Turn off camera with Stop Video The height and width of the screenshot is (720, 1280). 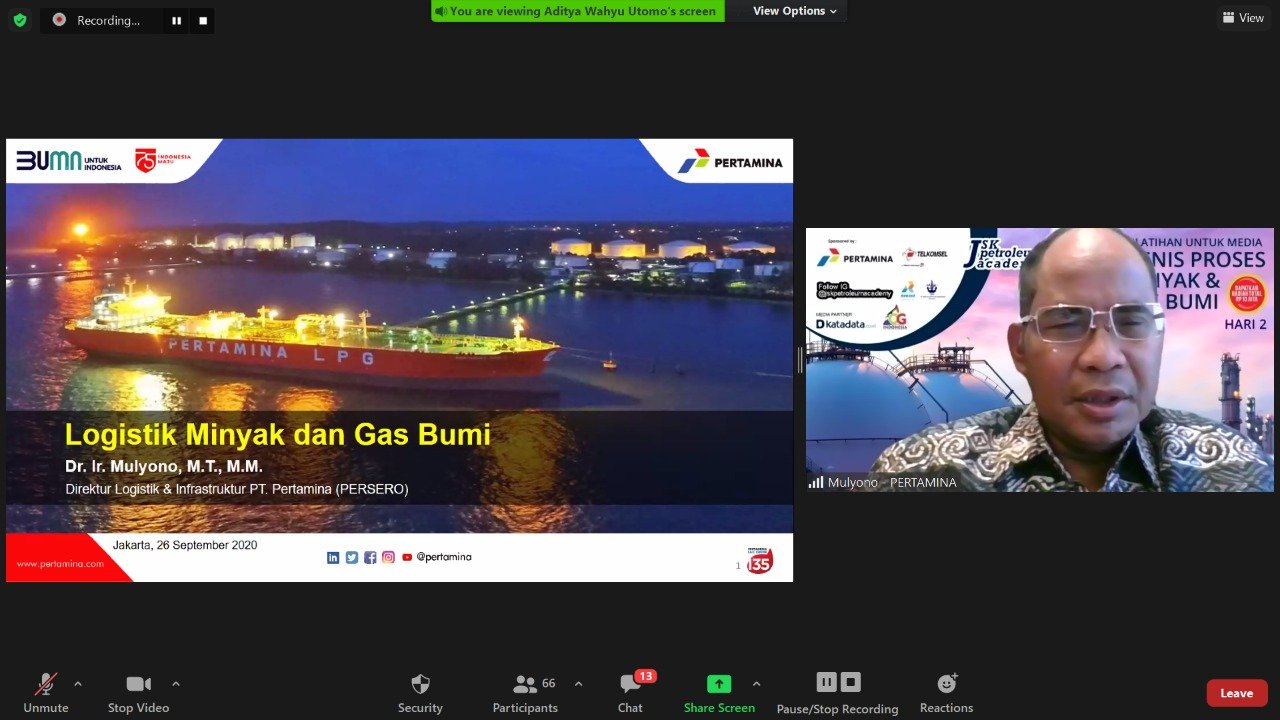point(138,693)
